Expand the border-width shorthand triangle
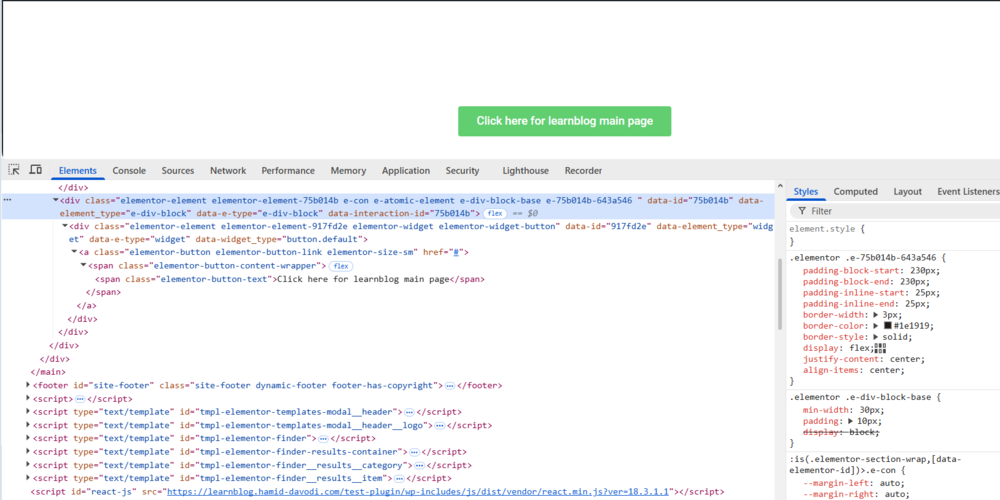This screenshot has width=1000, height=500. click(876, 315)
